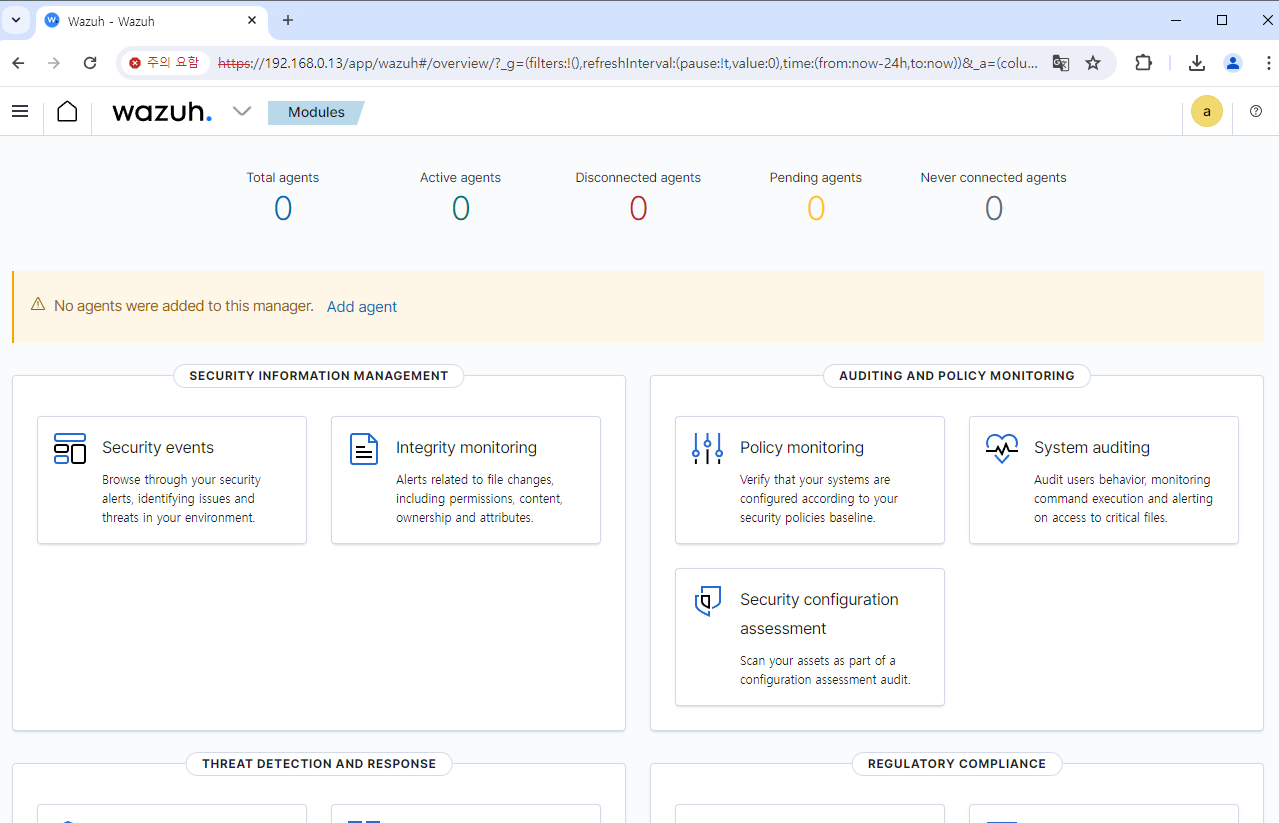Go forward in the browser
This screenshot has height=823, width=1279.
pyautogui.click(x=54, y=63)
